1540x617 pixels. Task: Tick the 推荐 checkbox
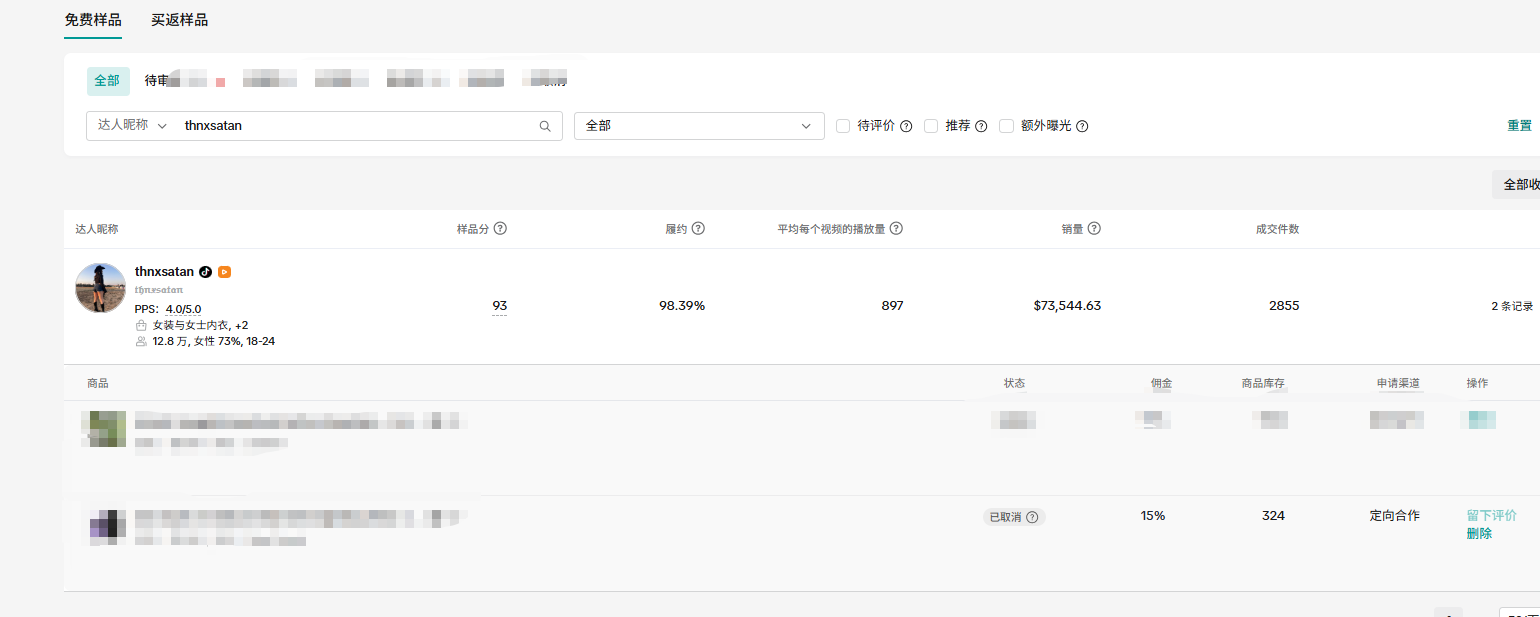pyautogui.click(x=931, y=126)
